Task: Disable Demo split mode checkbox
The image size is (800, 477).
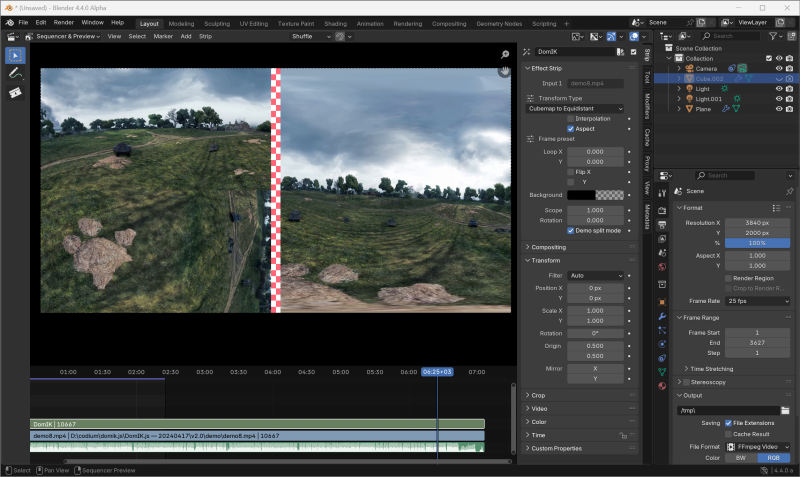Action: pyautogui.click(x=570, y=231)
